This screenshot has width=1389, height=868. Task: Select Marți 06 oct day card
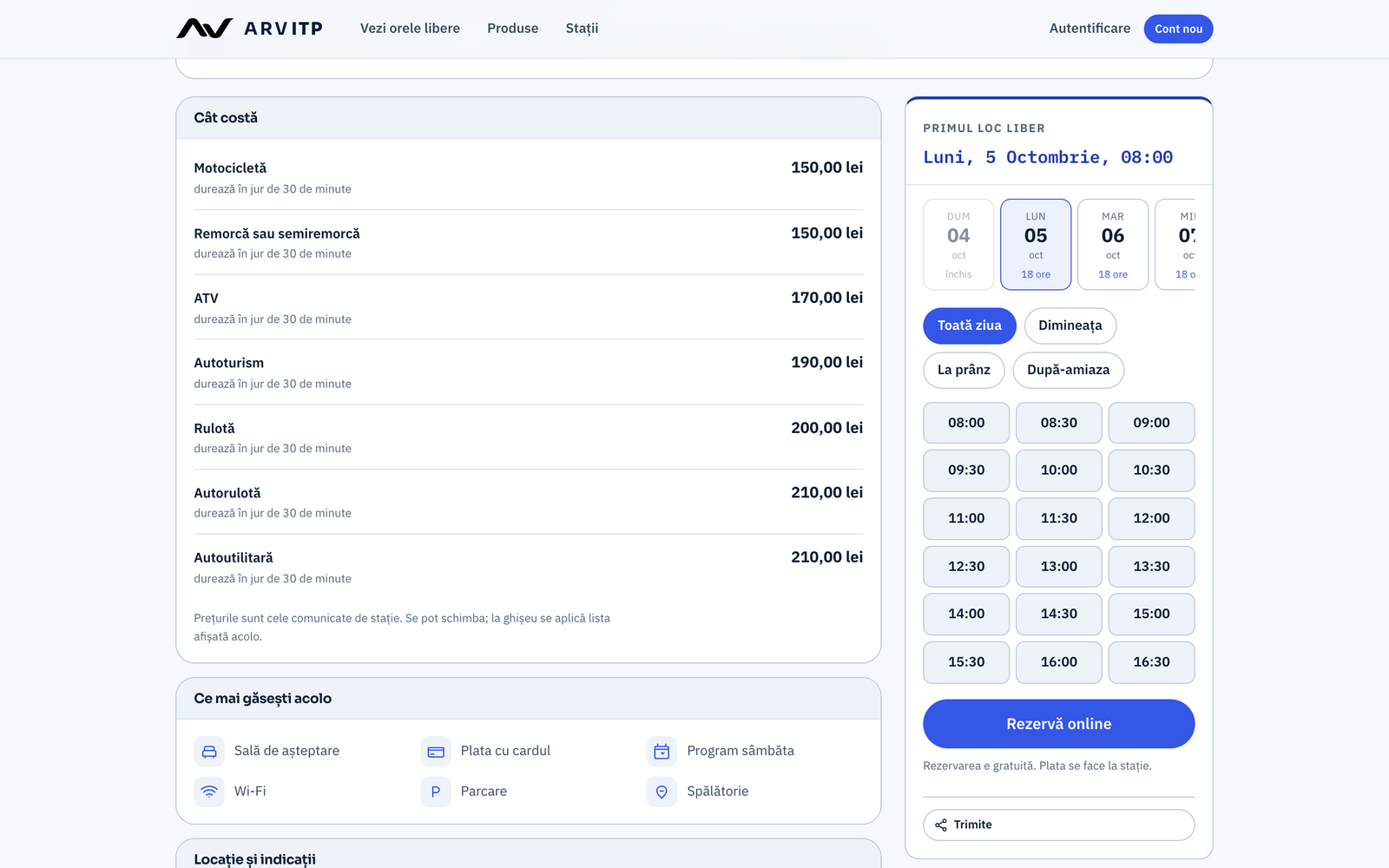coord(1113,244)
